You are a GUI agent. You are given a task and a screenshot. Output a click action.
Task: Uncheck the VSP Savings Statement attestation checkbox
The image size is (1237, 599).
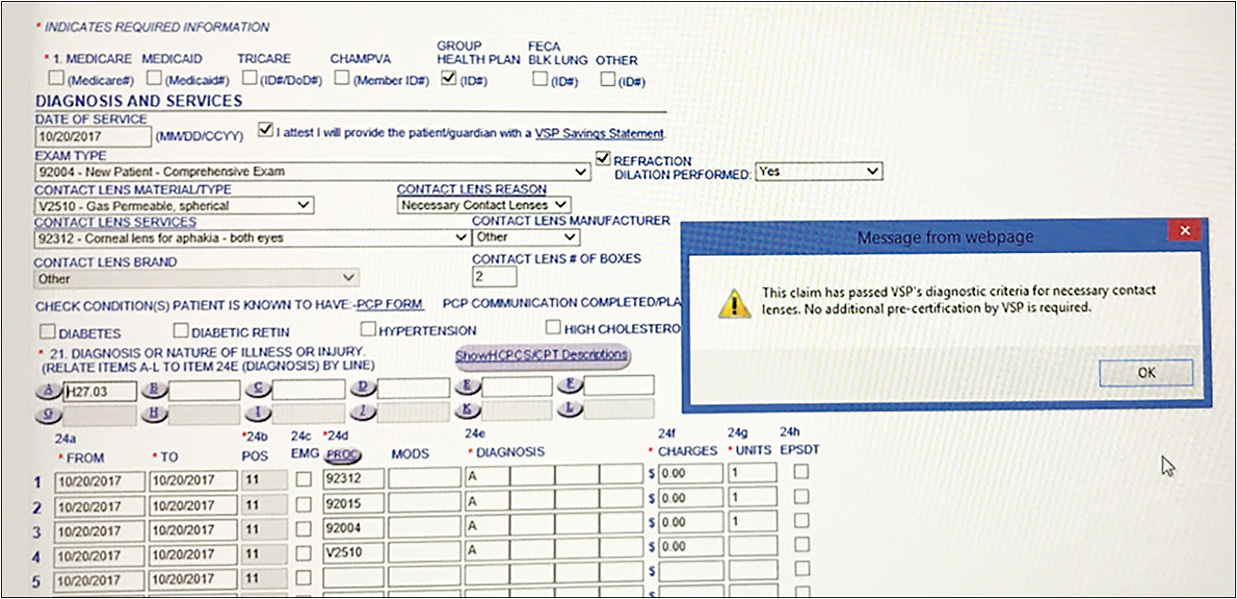pos(266,131)
